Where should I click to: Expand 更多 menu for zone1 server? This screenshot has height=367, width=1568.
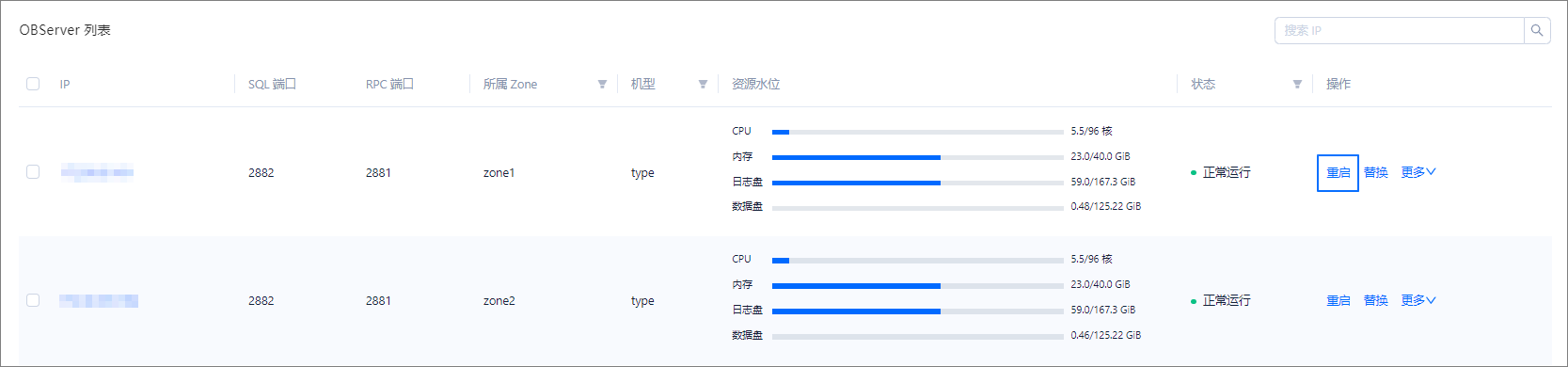click(1418, 172)
